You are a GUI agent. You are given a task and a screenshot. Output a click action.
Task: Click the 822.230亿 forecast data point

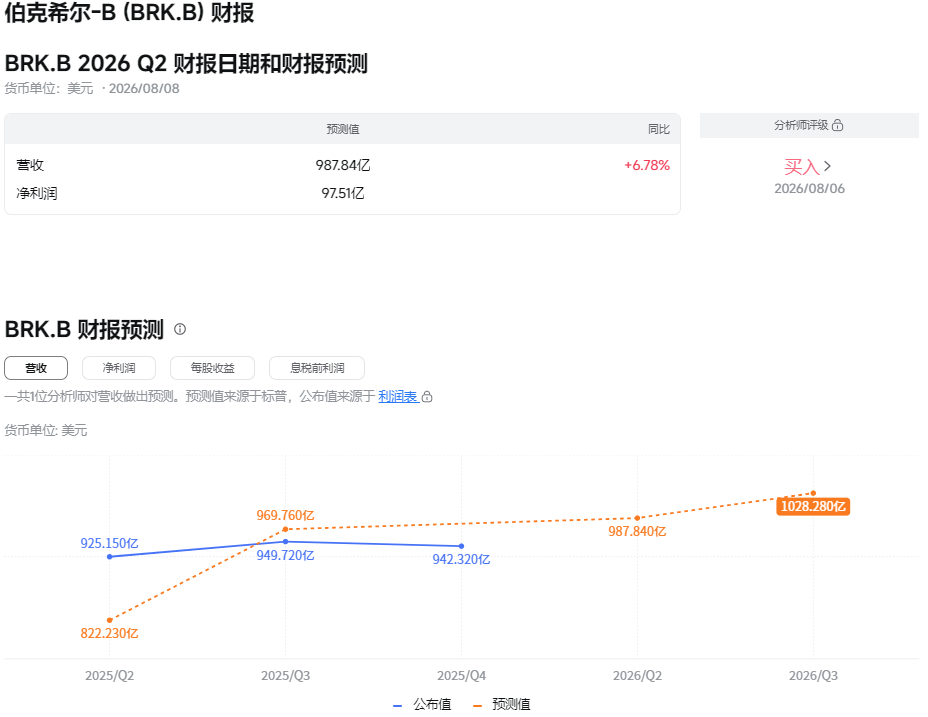(109, 620)
